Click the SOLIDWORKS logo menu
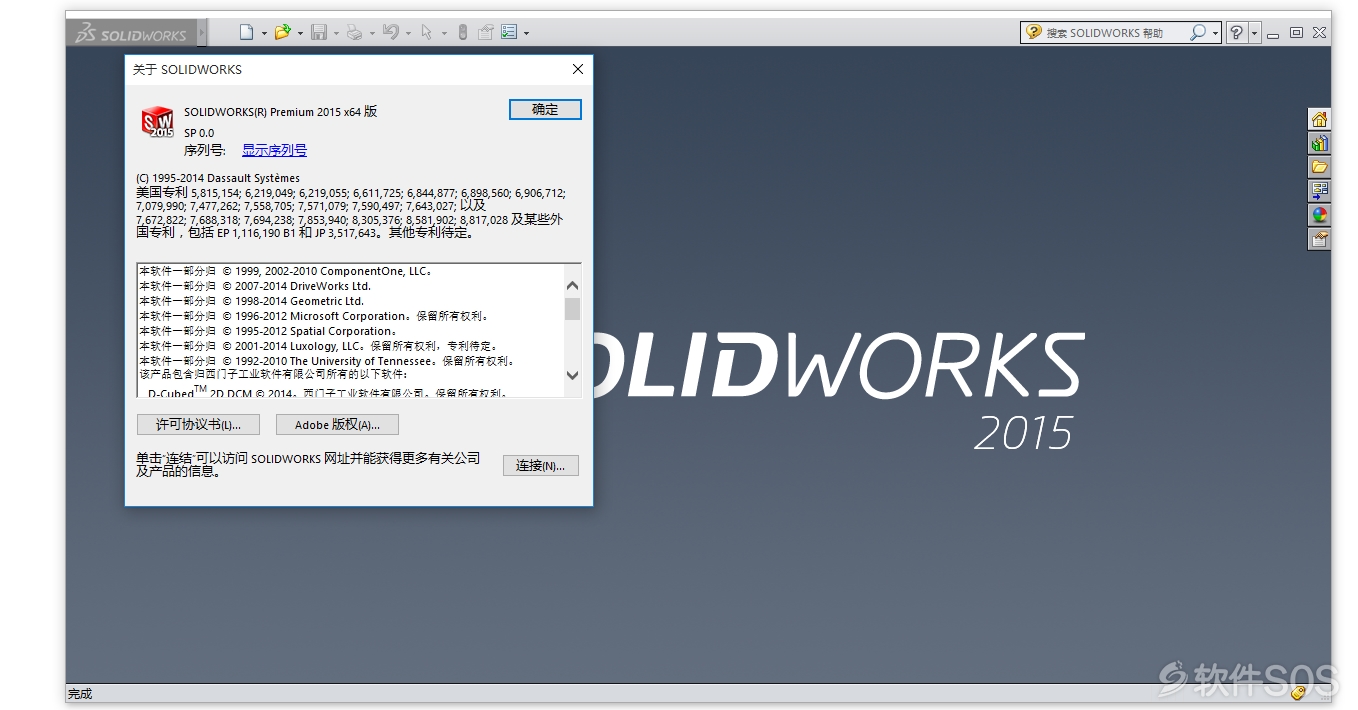1358x710 pixels. coord(131,33)
